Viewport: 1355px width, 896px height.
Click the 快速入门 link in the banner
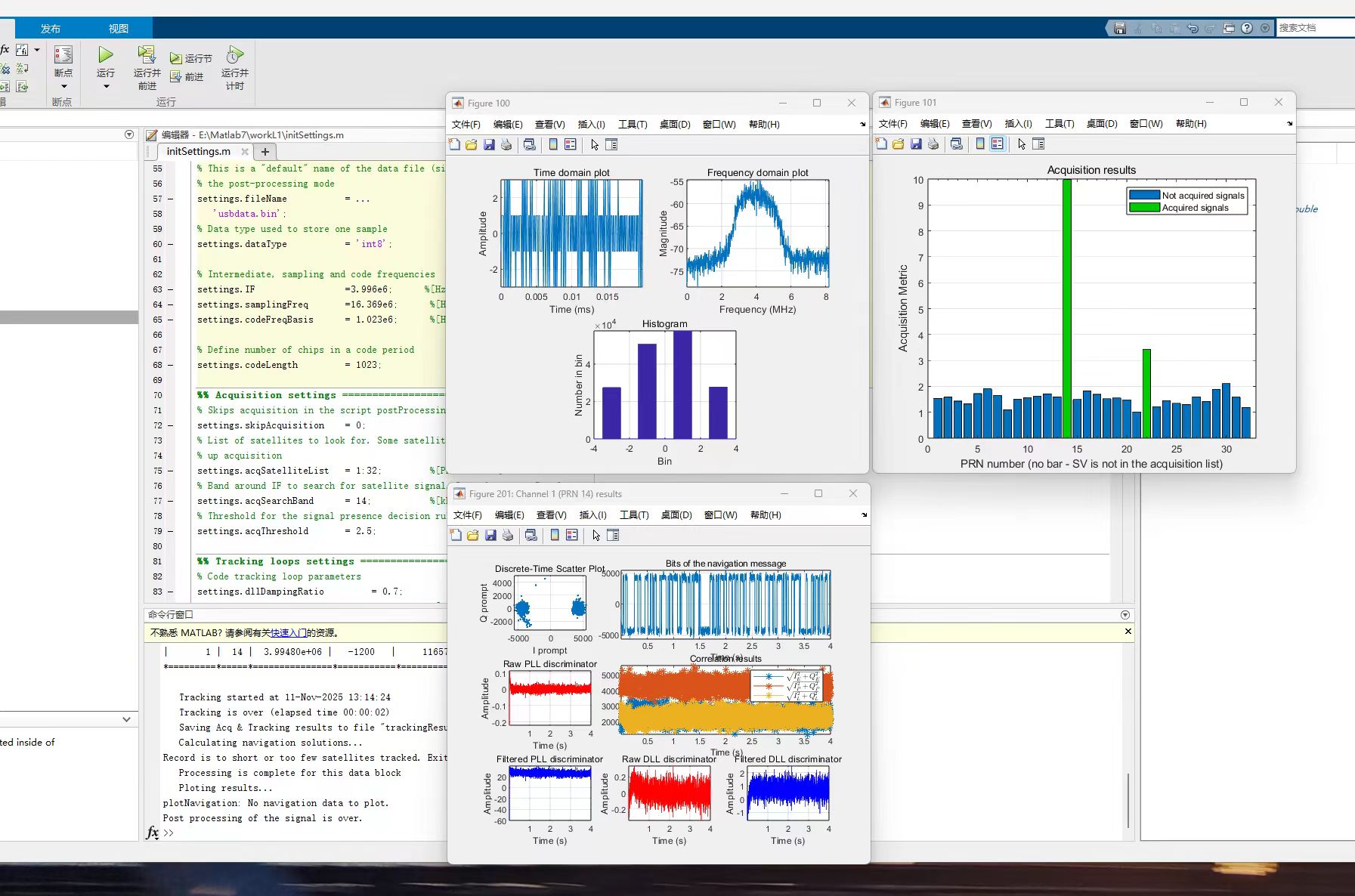click(x=288, y=633)
